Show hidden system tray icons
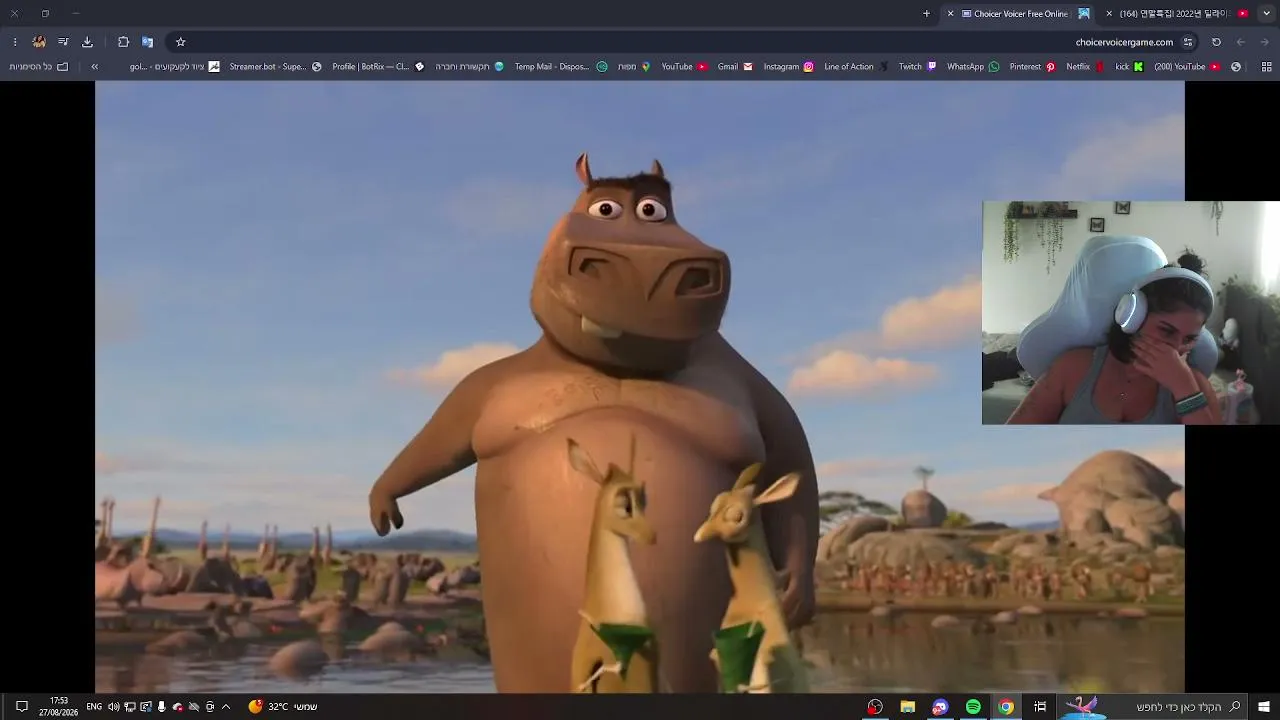Viewport: 1280px width, 720px height. 226,707
